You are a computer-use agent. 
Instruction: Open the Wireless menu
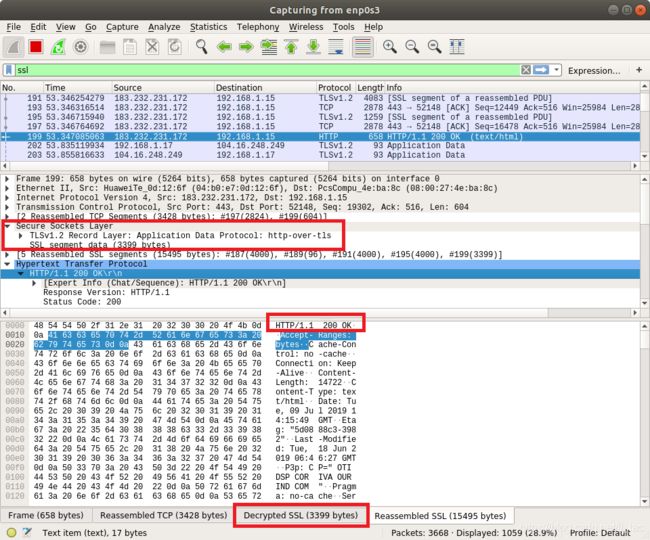click(x=306, y=27)
